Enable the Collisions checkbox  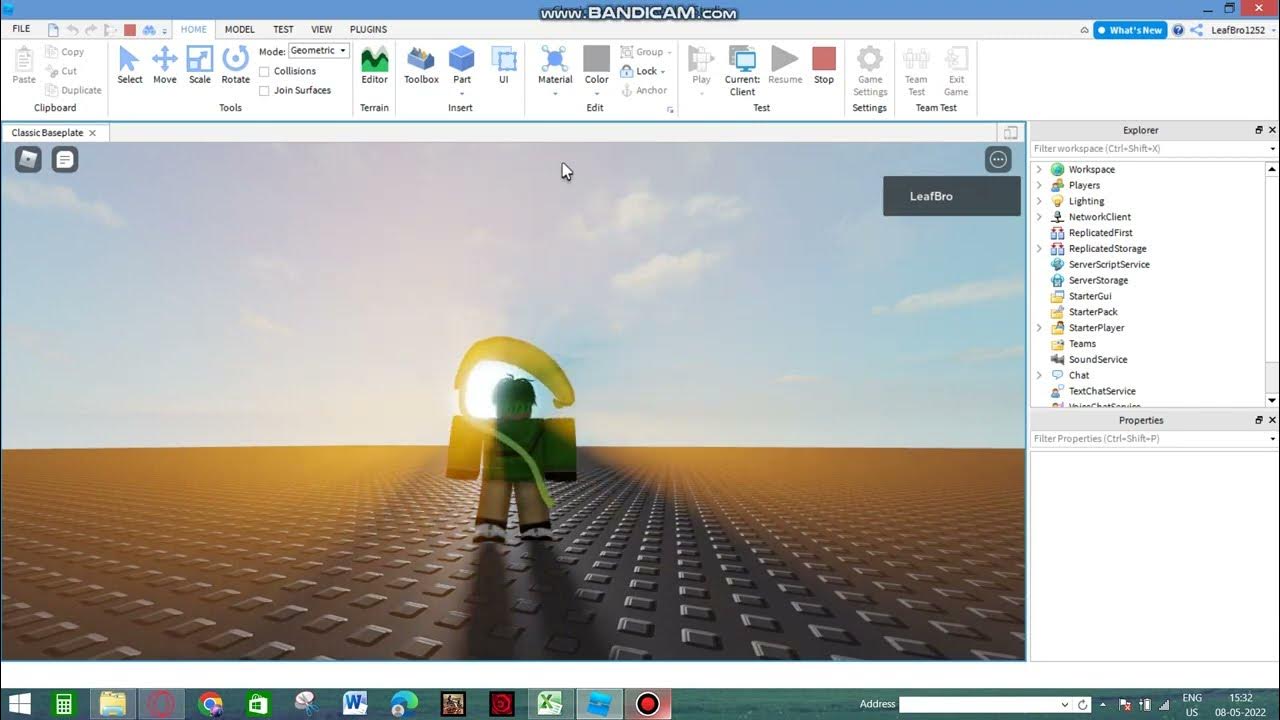[x=264, y=71]
